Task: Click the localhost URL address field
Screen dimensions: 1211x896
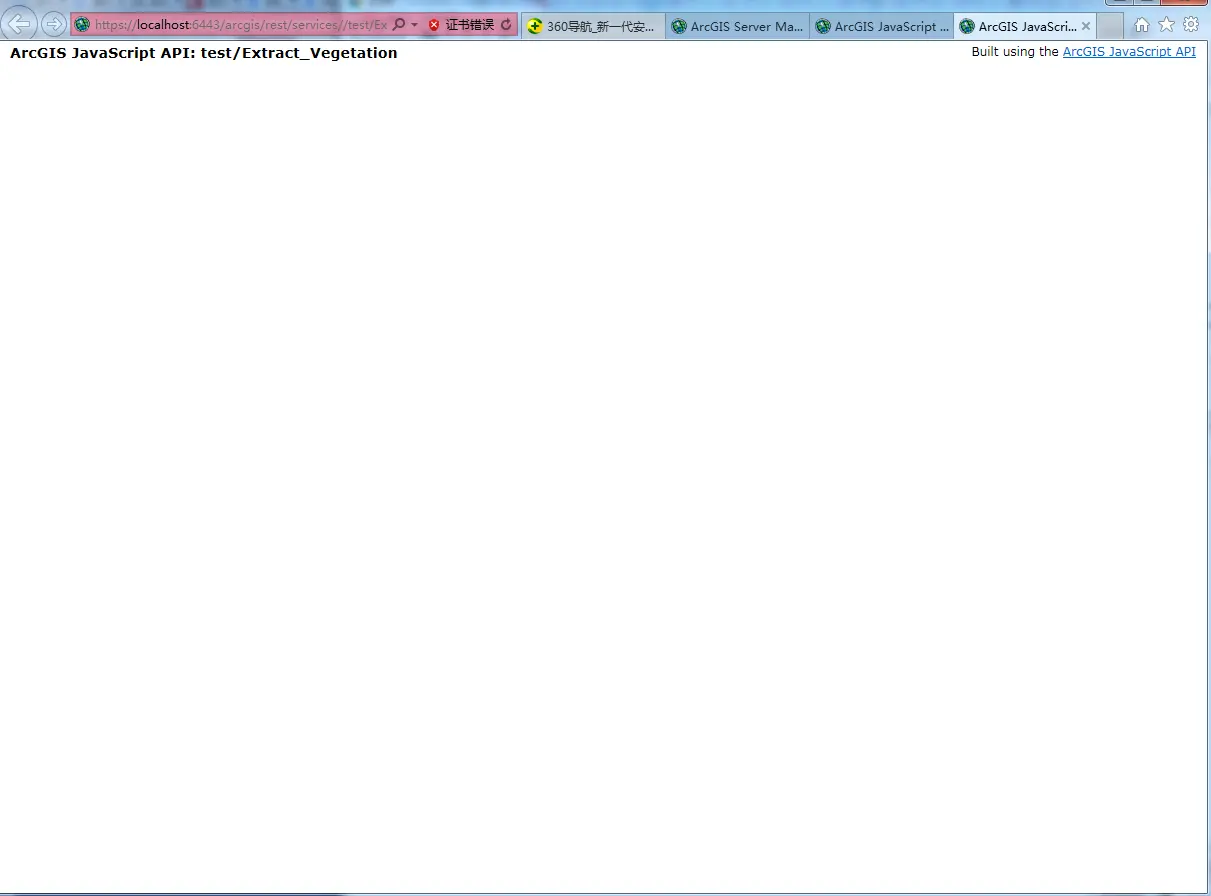Action: (241, 24)
